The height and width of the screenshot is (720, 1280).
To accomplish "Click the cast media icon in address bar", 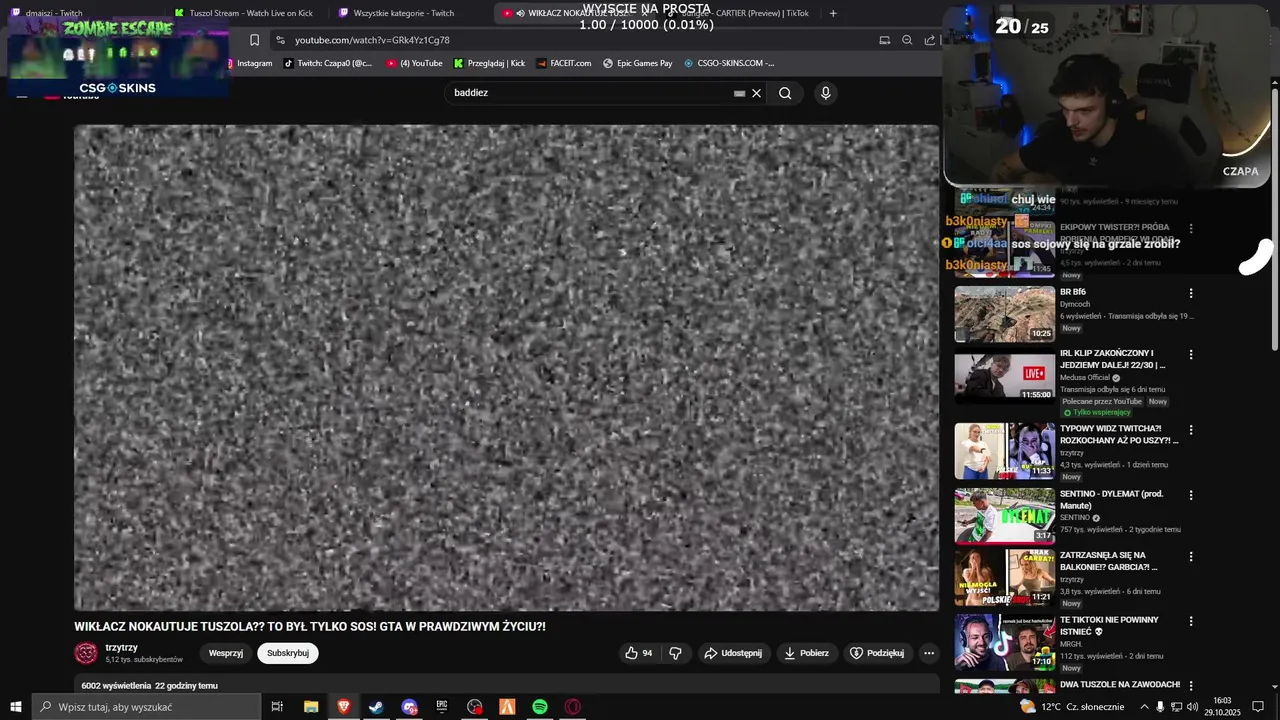I will (x=884, y=40).
